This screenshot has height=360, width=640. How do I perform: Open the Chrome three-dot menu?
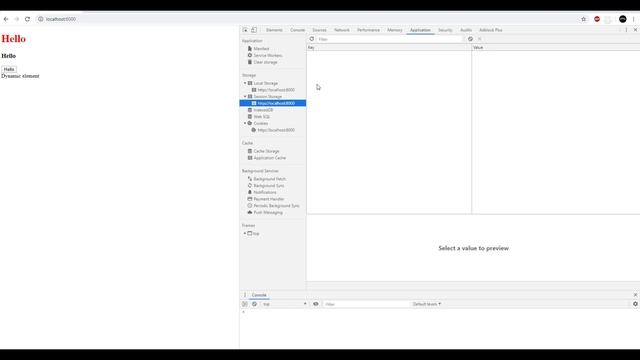[633, 19]
